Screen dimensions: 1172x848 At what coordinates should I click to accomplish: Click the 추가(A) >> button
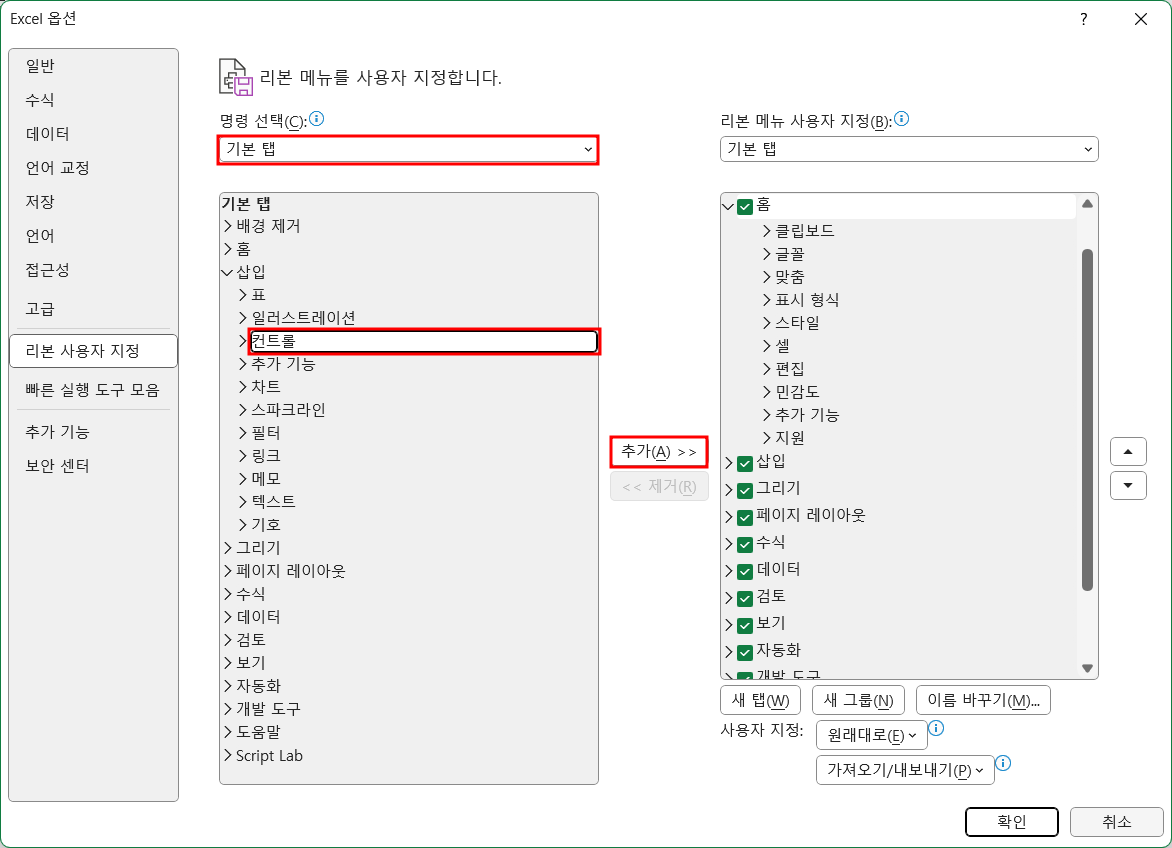pos(659,452)
